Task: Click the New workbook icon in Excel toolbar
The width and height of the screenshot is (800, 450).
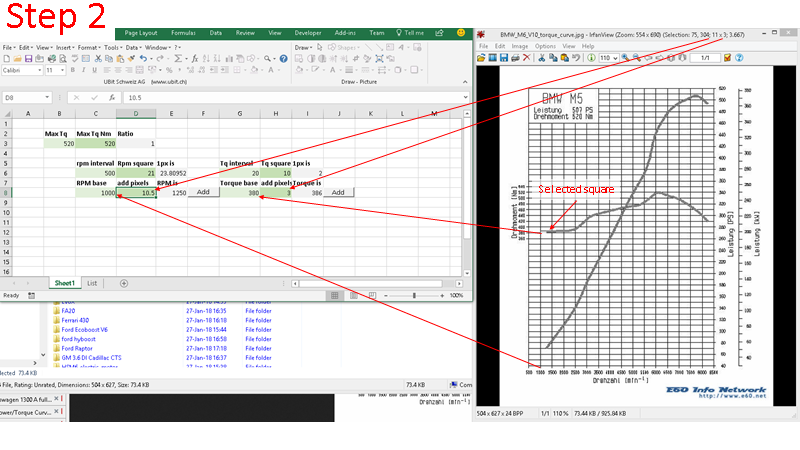Action: click(7, 59)
